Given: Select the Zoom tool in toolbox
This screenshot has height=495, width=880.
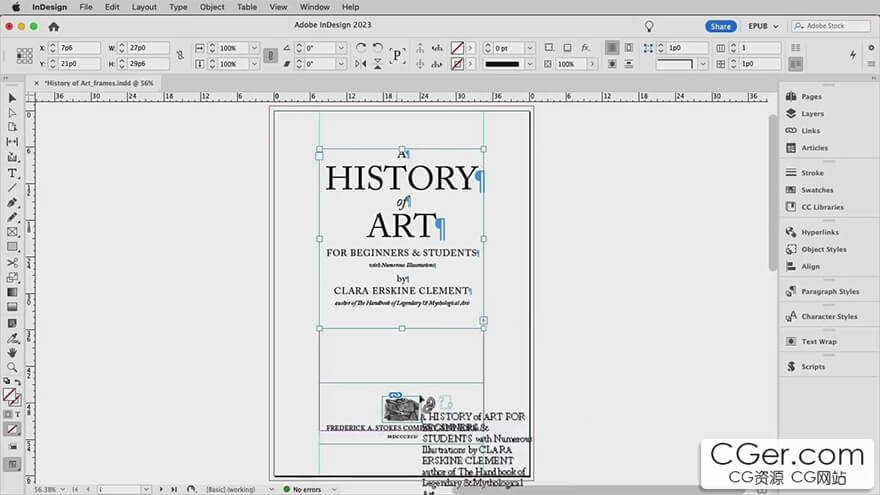Looking at the screenshot, I should [x=12, y=368].
